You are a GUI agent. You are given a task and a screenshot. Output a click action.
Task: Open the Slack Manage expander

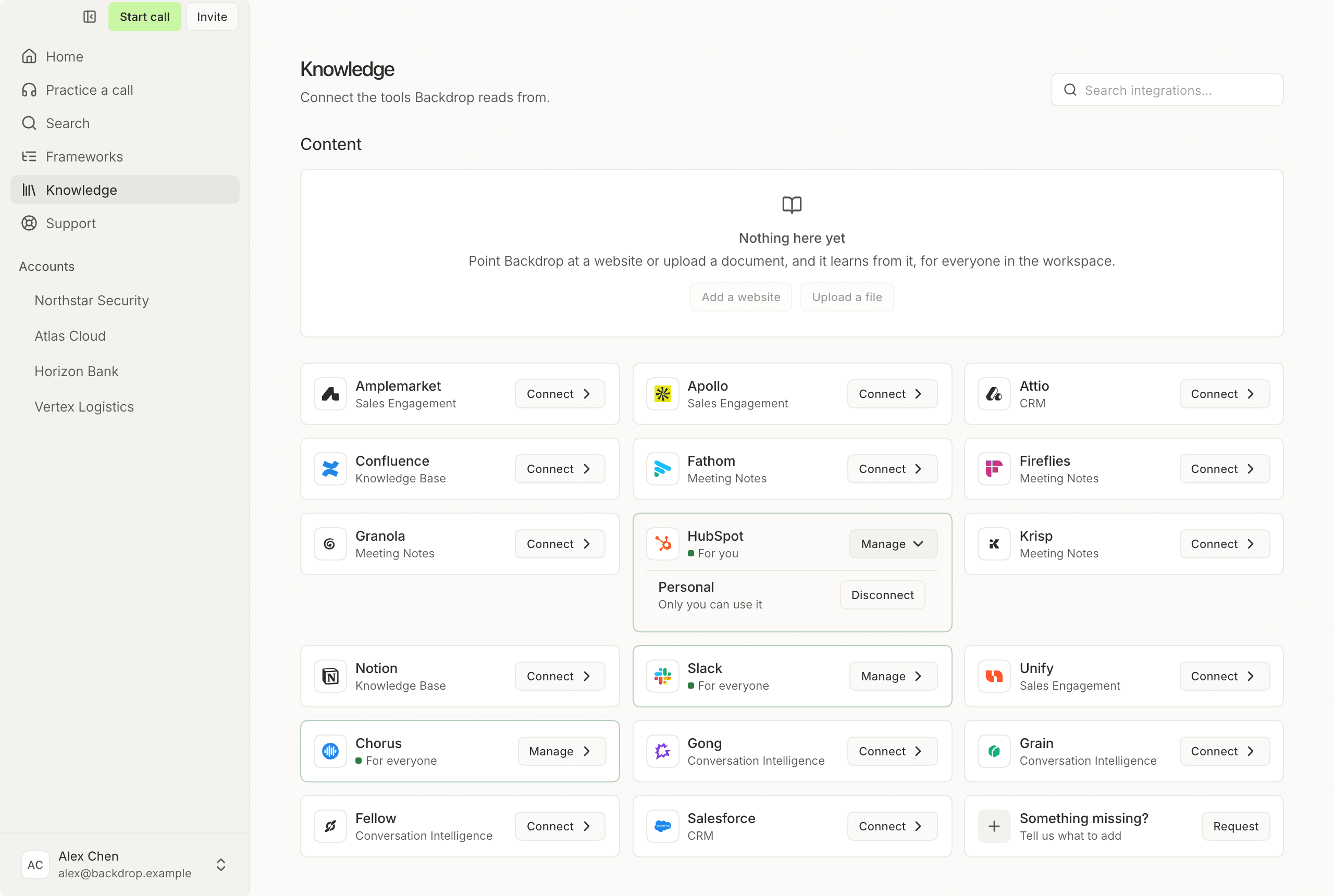(x=893, y=676)
